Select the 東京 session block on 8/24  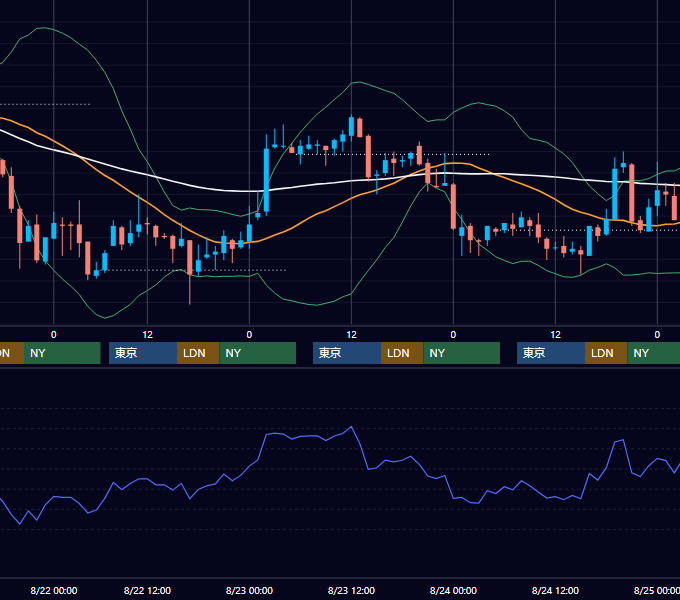(551, 353)
